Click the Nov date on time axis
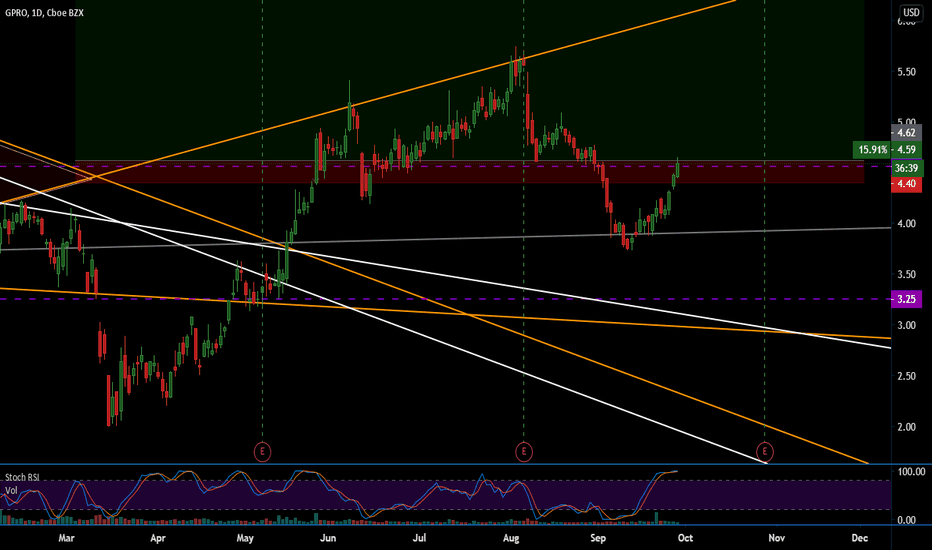932x550 pixels. point(776,538)
